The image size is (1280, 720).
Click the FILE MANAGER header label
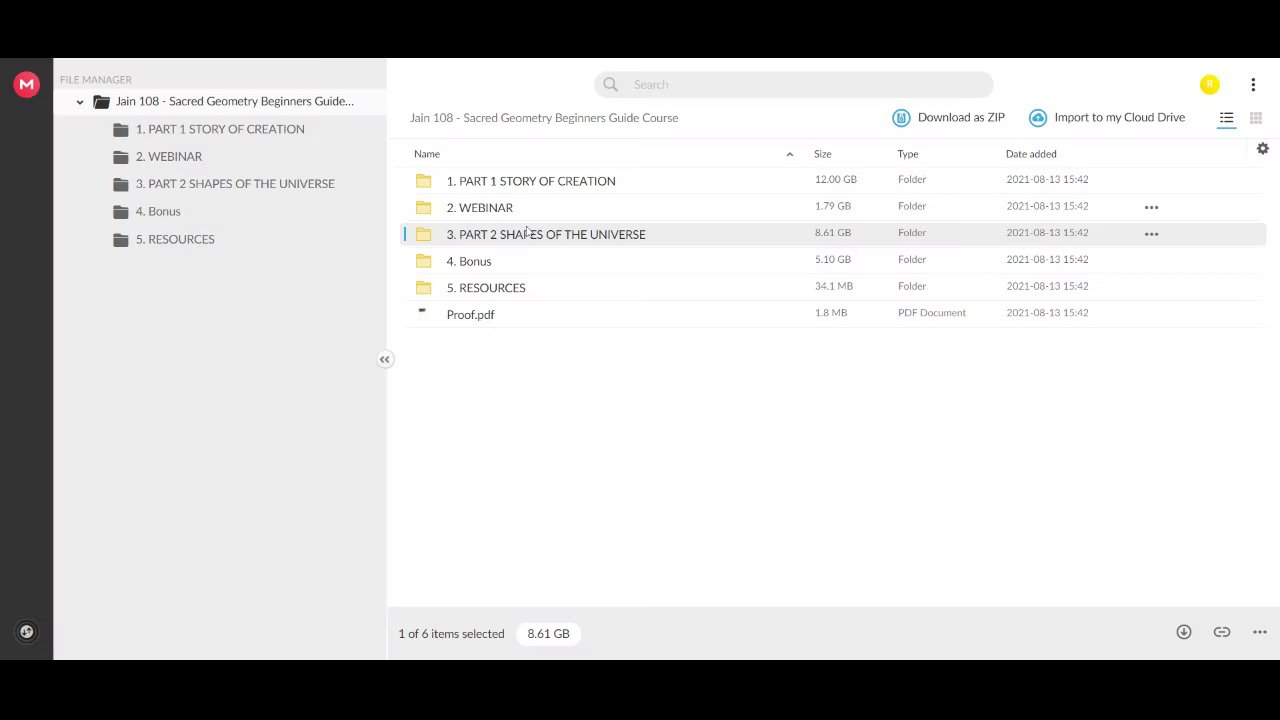[96, 80]
